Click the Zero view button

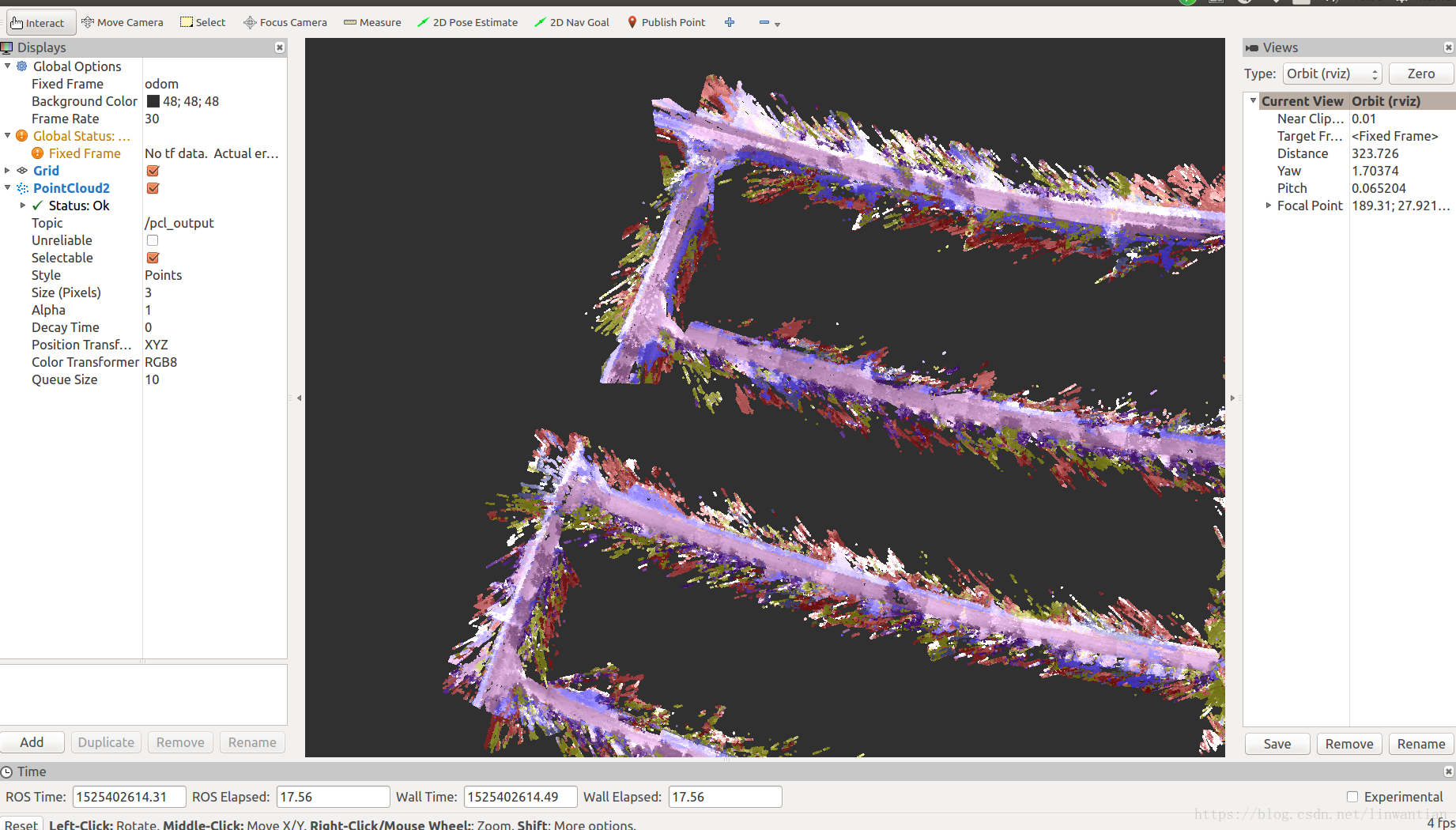[1420, 74]
